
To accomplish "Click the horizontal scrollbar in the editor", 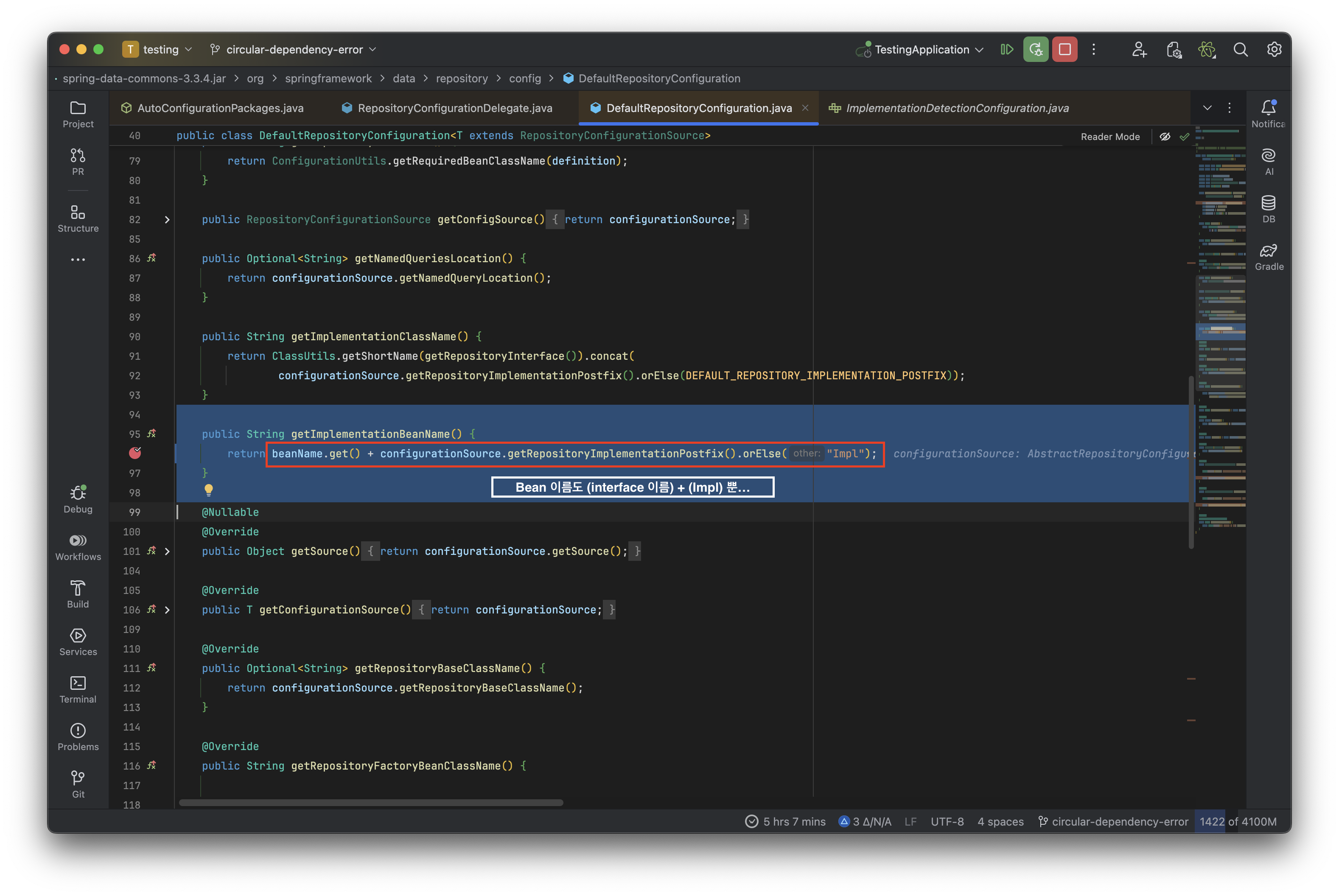I will 371,802.
